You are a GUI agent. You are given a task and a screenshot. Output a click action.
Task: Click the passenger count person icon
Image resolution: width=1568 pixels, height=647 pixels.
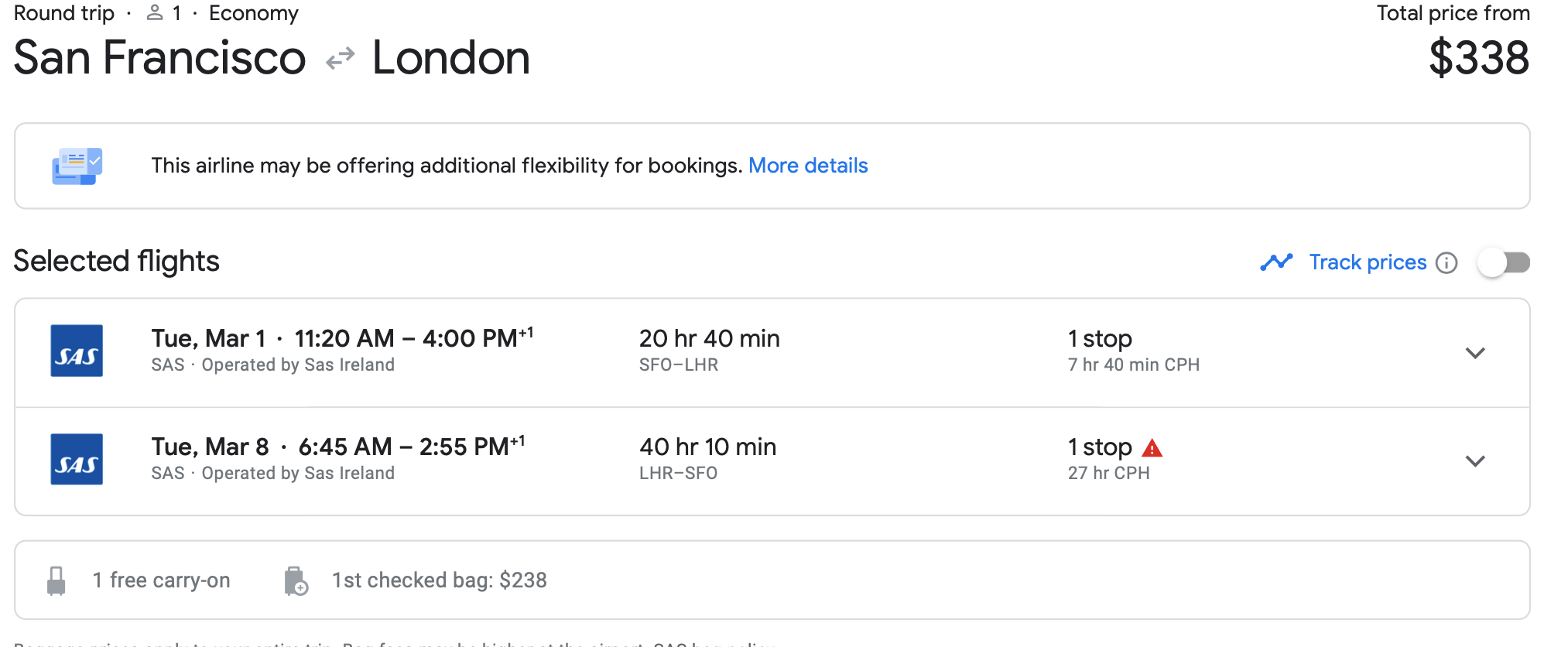(x=155, y=12)
